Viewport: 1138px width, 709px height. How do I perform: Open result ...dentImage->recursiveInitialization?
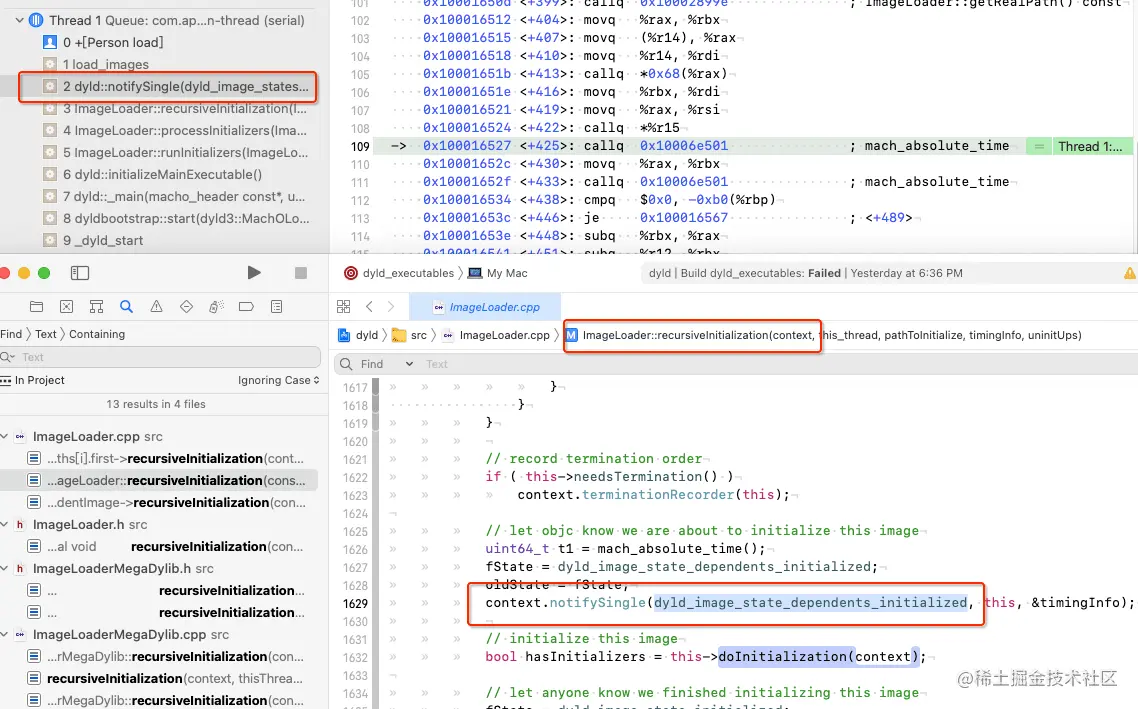[164, 502]
